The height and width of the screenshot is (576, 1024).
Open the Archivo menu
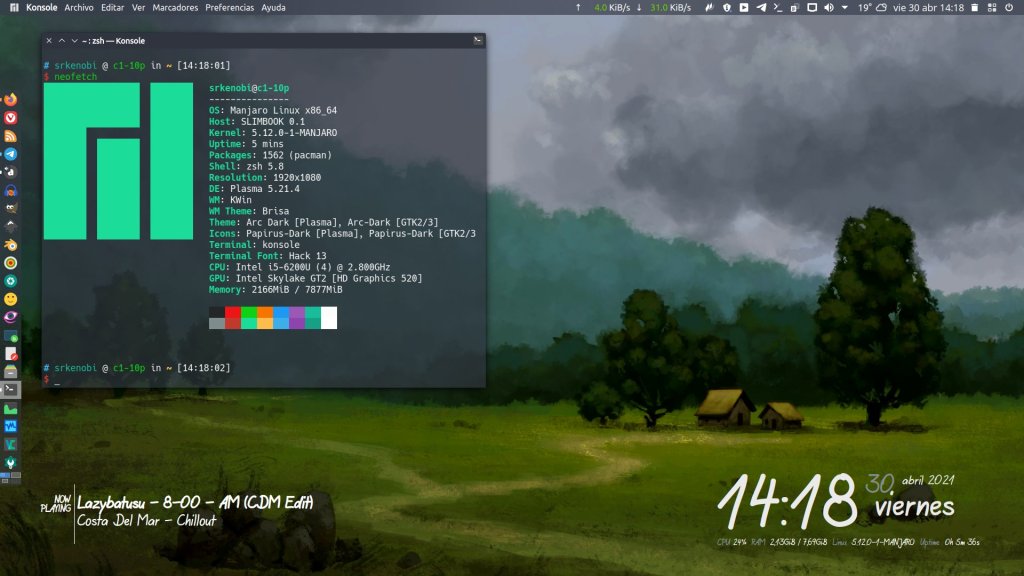click(x=79, y=7)
